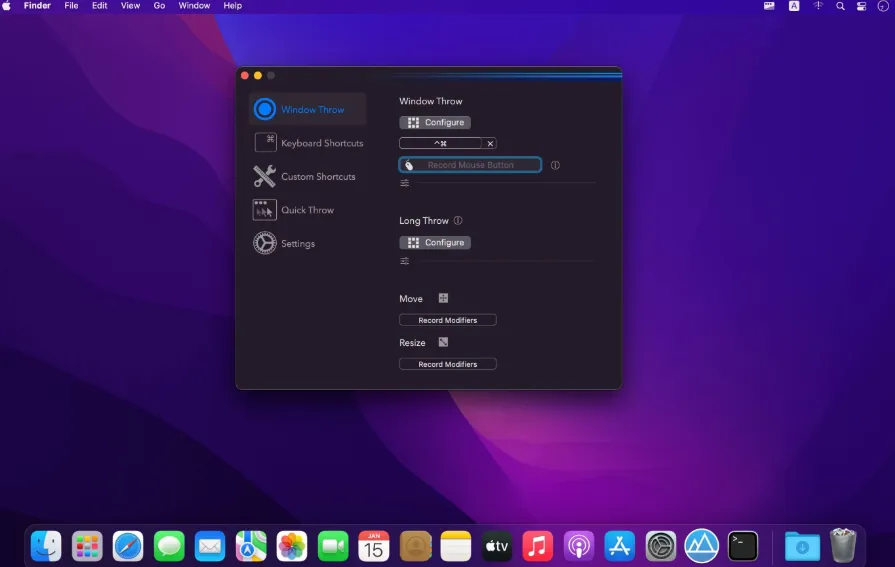Viewport: 895px width, 567px height.
Task: Open Maps from the Dock
Action: point(251,546)
